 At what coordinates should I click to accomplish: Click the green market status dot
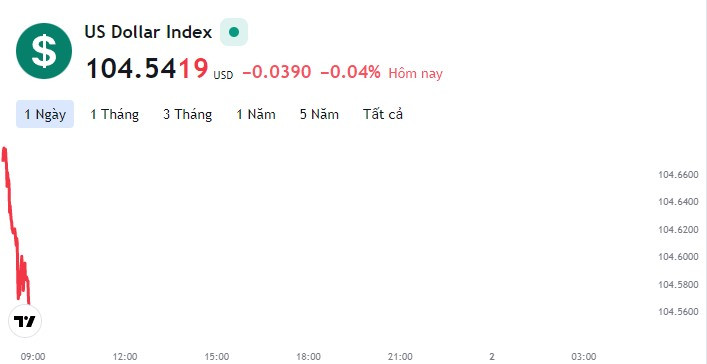pos(234,32)
